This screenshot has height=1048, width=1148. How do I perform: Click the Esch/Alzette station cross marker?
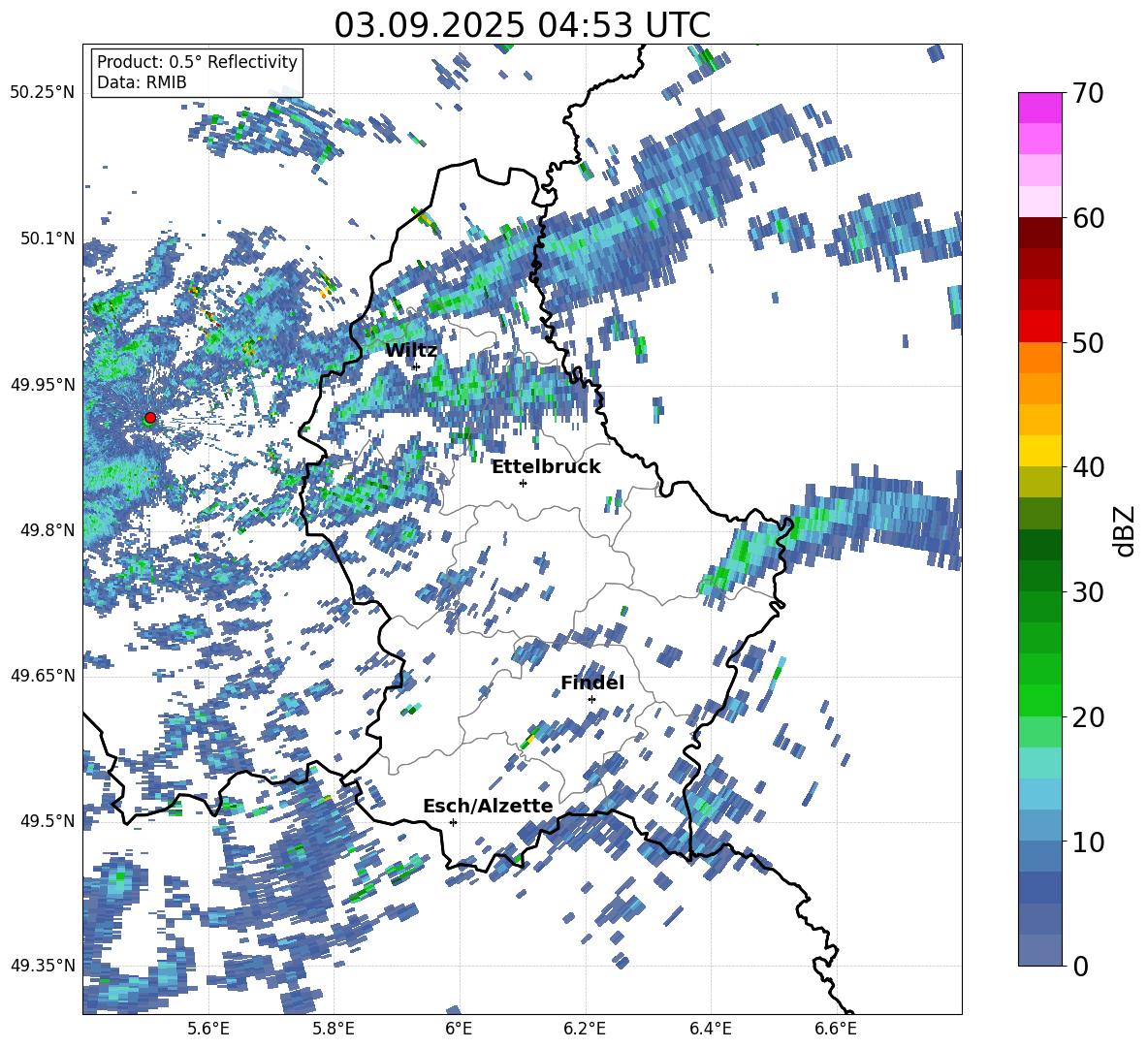click(453, 822)
